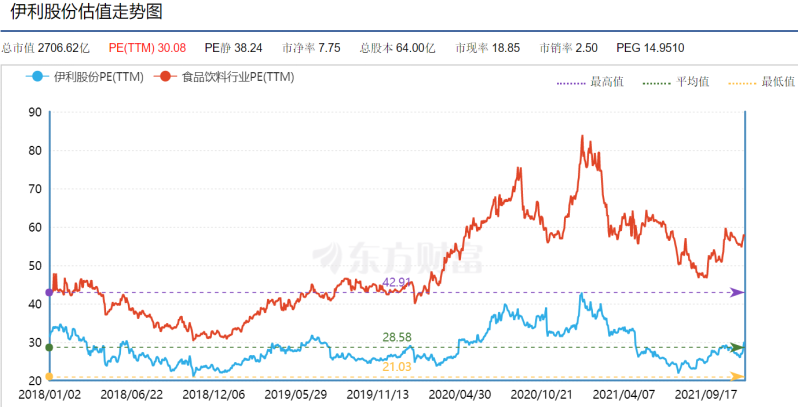Click the purple arrowhead at chart's right edge
The width and height of the screenshot is (798, 407).
pyautogui.click(x=738, y=292)
